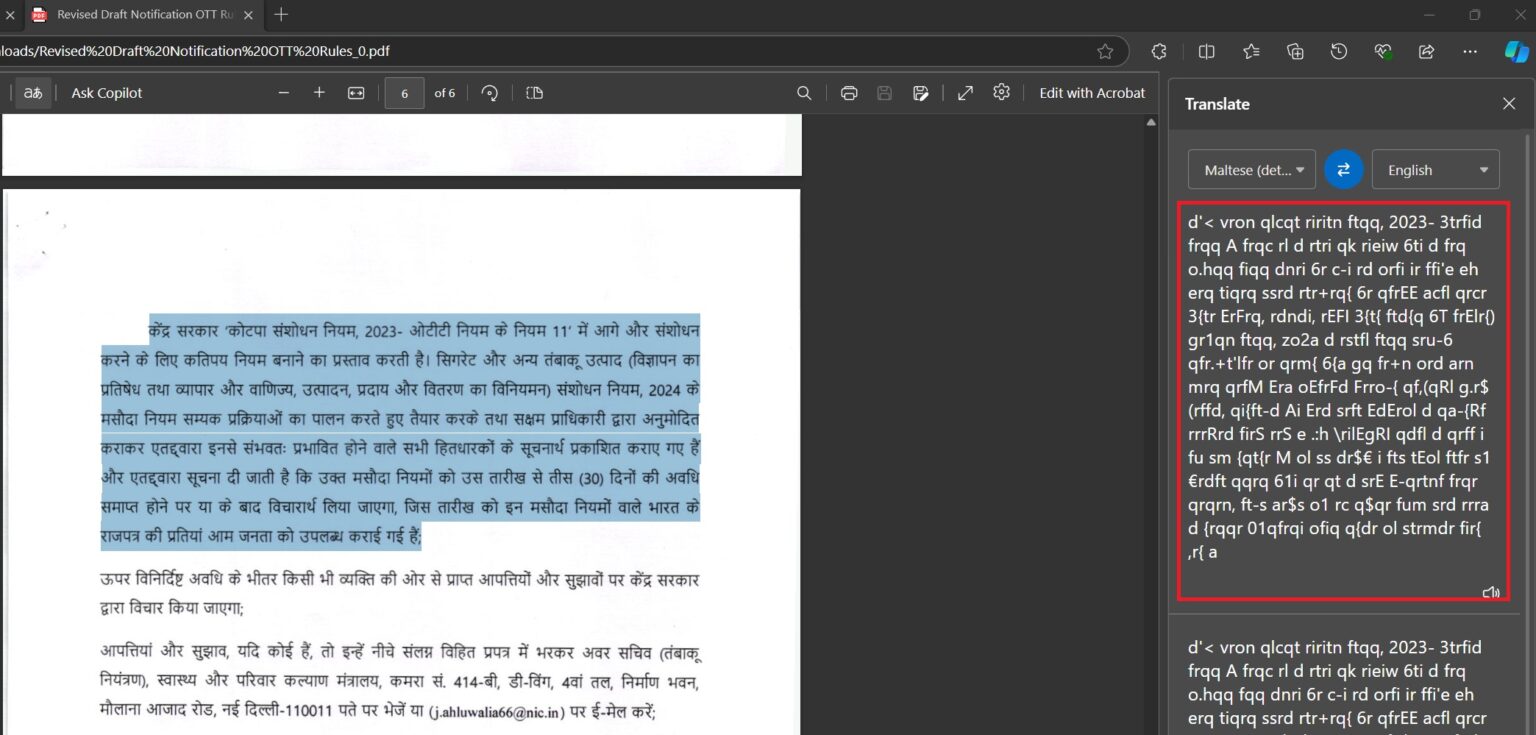Viewport: 1536px width, 735px height.
Task: Print the PDF document
Action: [849, 92]
